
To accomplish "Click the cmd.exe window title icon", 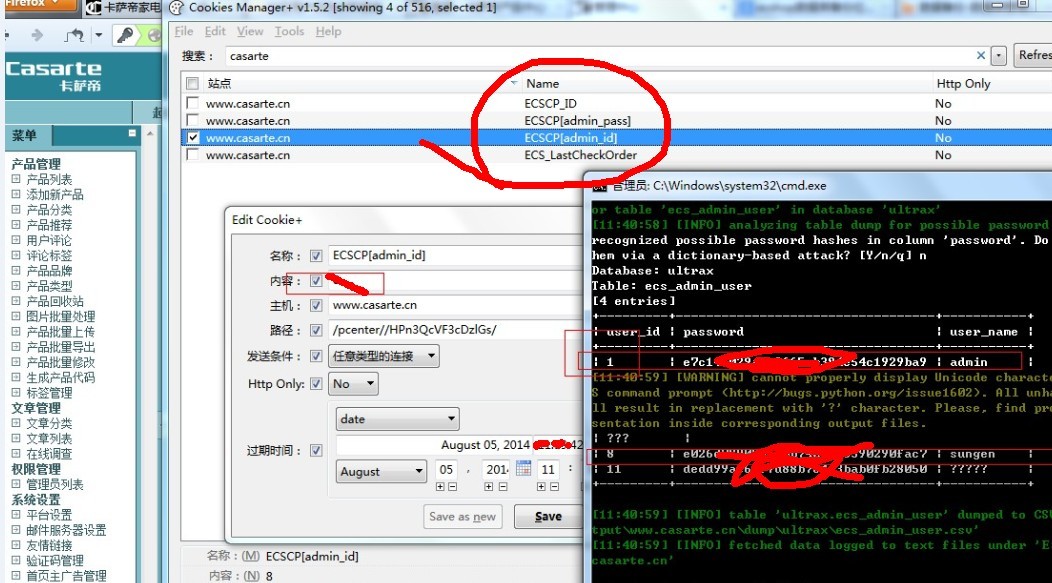I will 598,186.
